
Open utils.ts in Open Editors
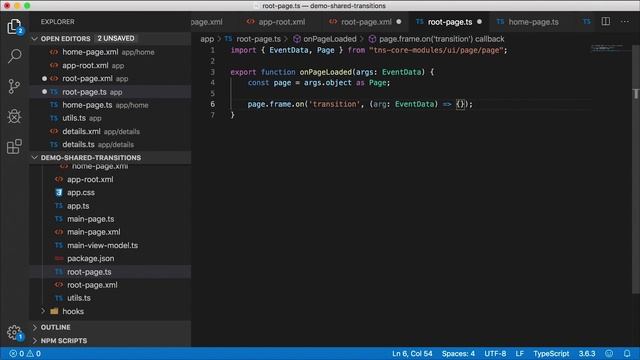(x=110, y=118)
